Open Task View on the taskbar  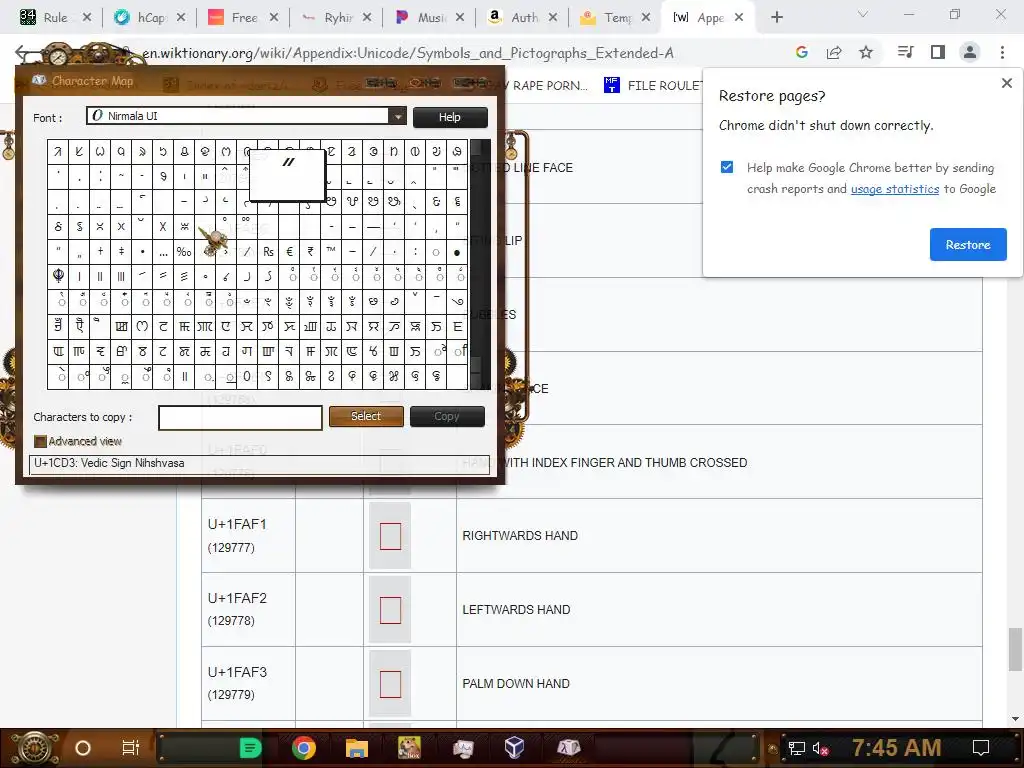[x=131, y=748]
